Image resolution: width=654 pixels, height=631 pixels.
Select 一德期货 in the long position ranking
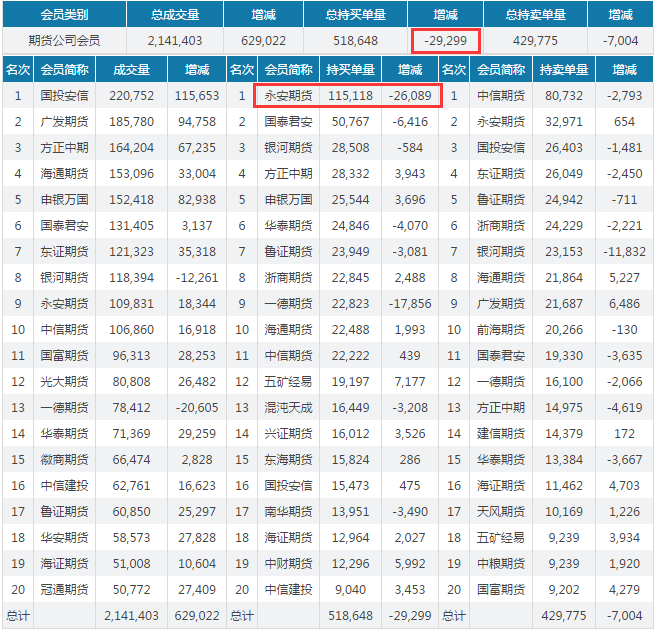pyautogui.click(x=288, y=303)
